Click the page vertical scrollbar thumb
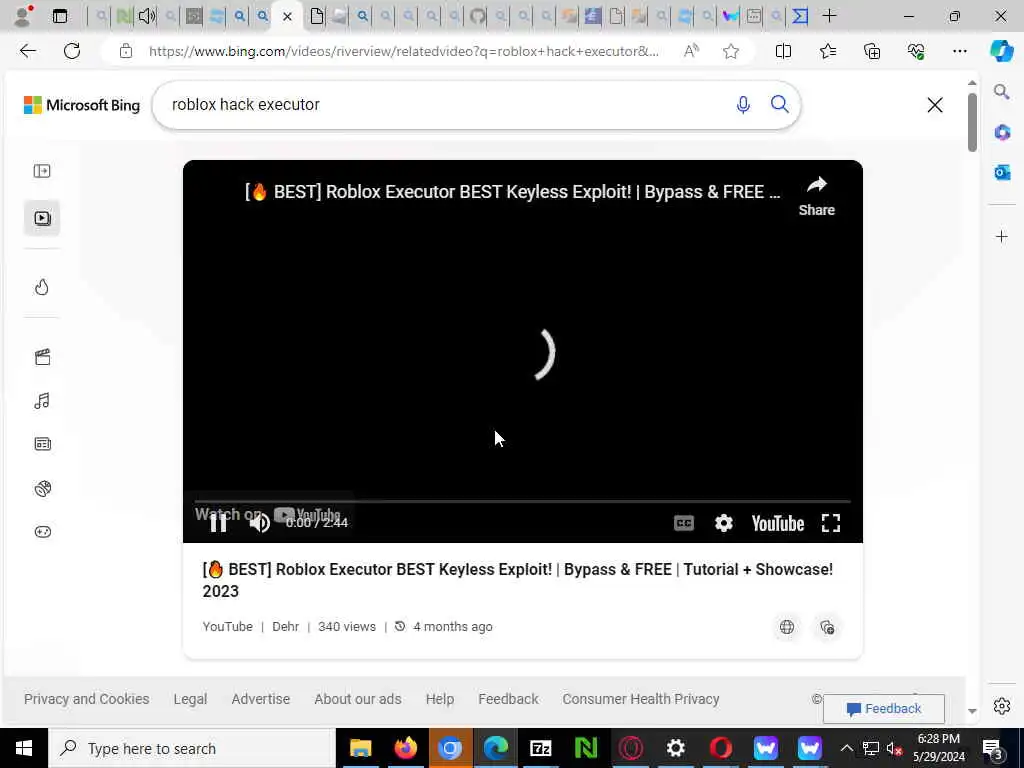 [x=972, y=123]
